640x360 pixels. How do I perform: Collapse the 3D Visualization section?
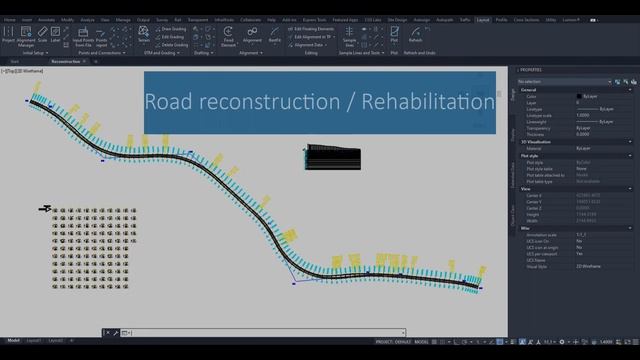[x=630, y=142]
